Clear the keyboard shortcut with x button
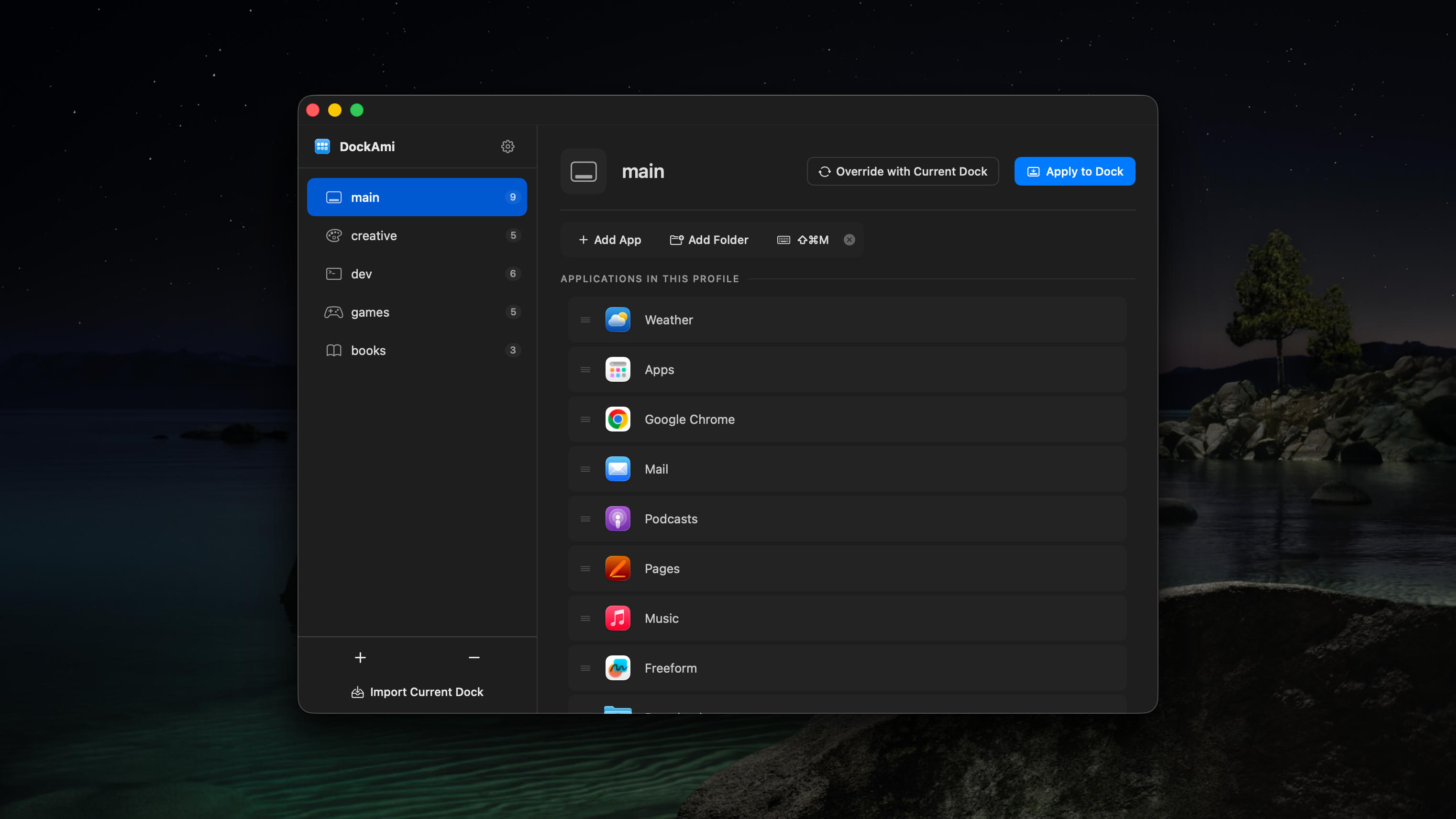The height and width of the screenshot is (819, 1456). tap(849, 240)
